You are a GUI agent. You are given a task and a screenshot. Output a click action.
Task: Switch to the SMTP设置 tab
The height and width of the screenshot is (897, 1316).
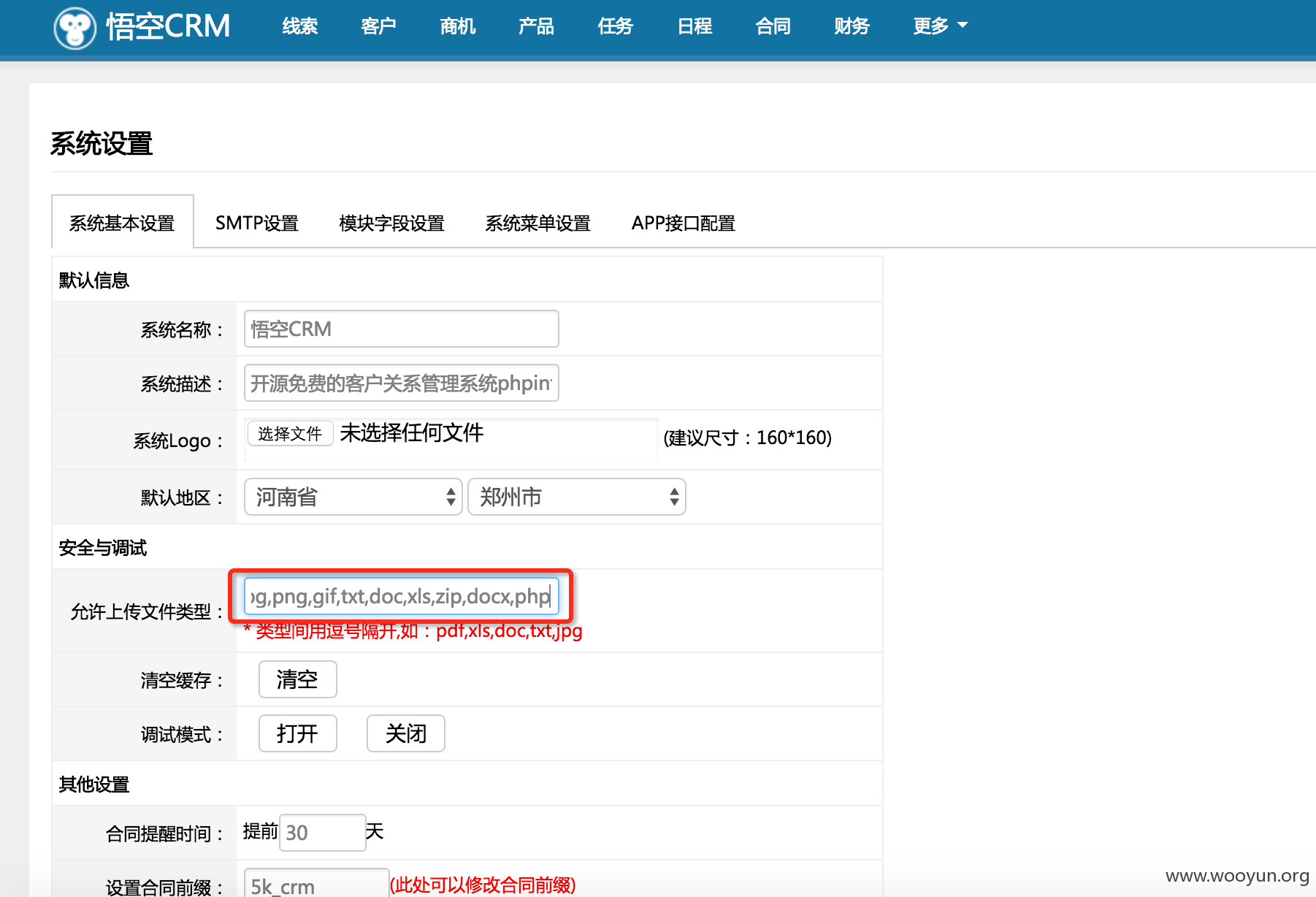point(257,223)
